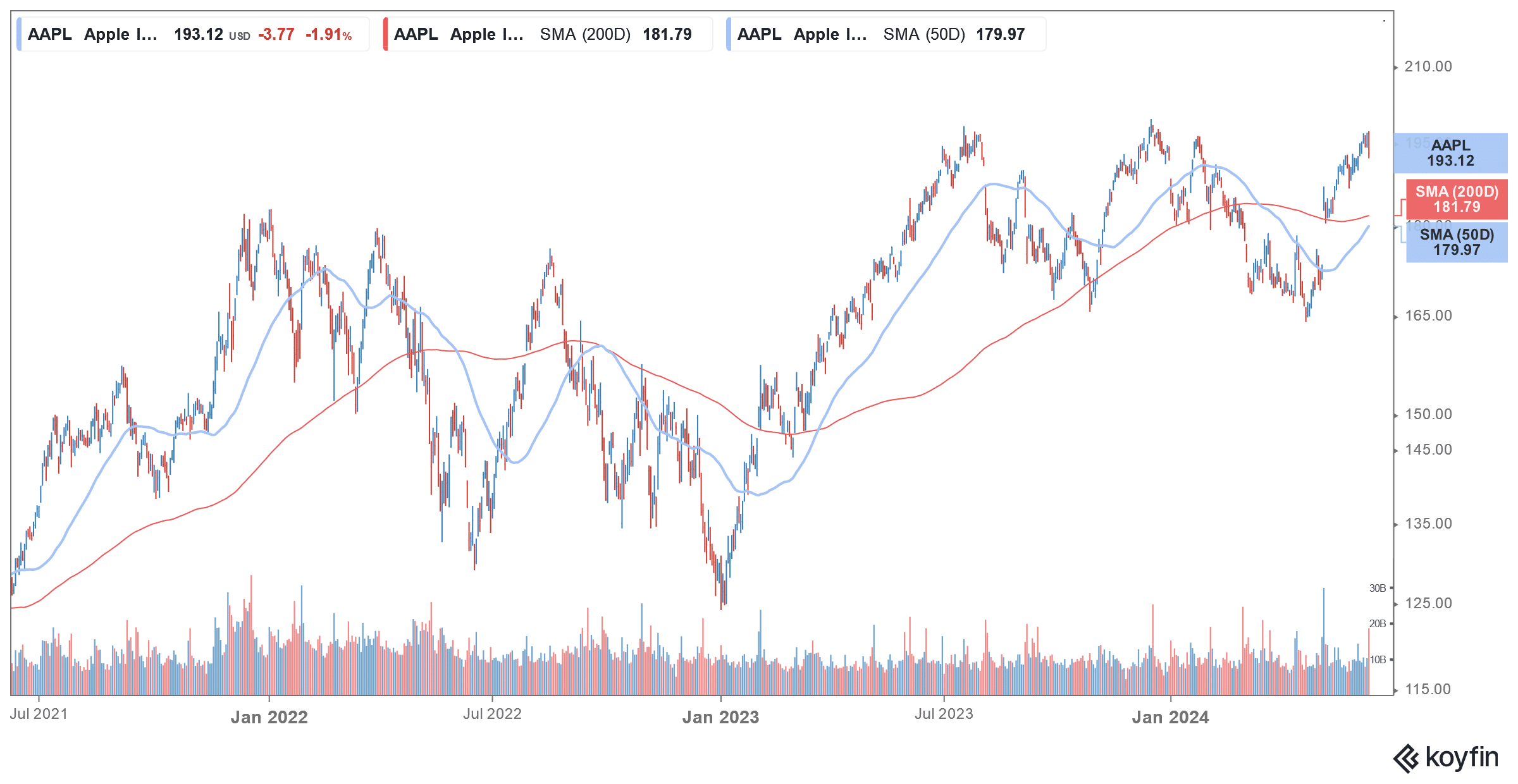Click the SMA (200D) 181.79 axis tag
This screenshot has width=1518, height=784.
(x=1457, y=199)
